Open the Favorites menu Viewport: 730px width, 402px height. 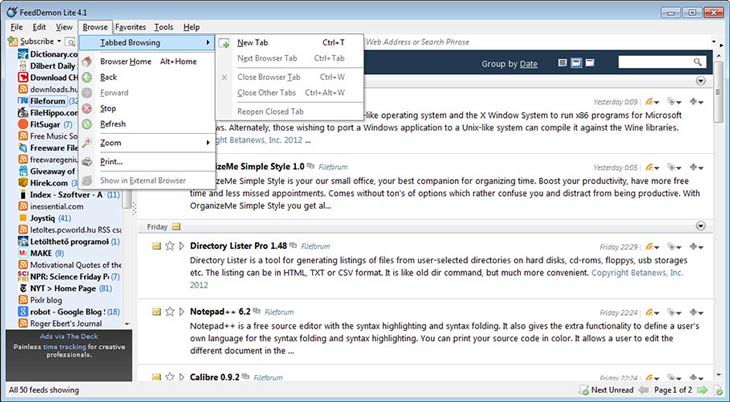[130, 26]
